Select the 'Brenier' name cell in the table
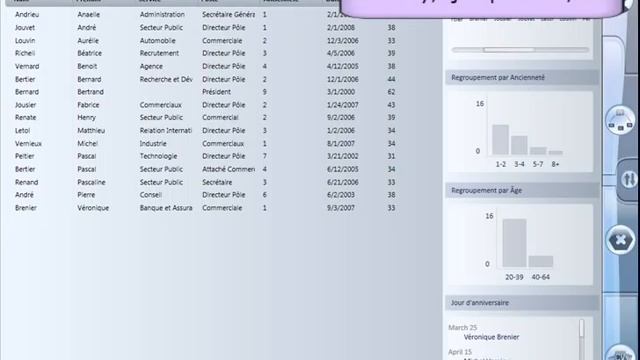 26,208
